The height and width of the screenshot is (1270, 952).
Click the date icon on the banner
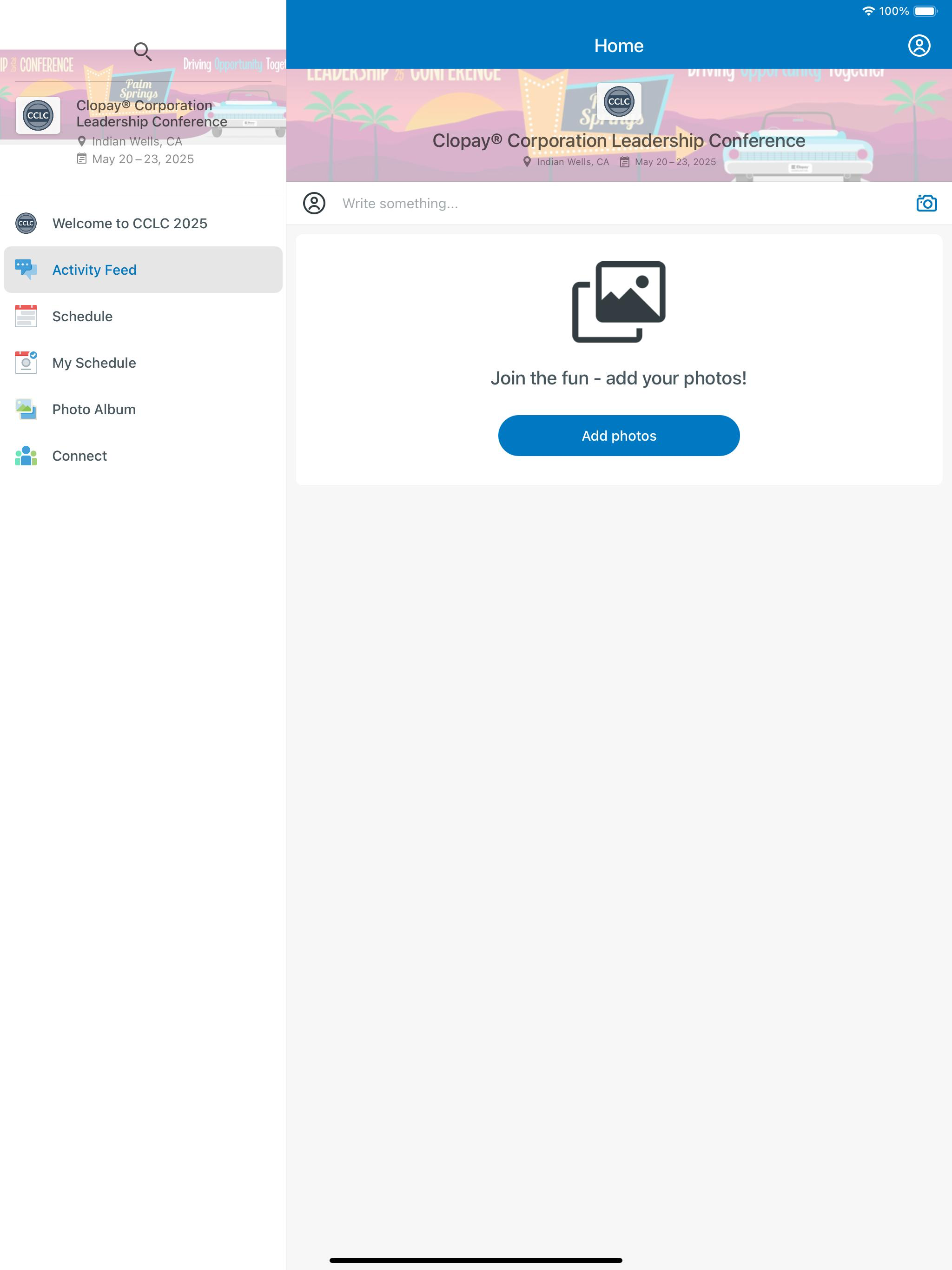tap(625, 162)
